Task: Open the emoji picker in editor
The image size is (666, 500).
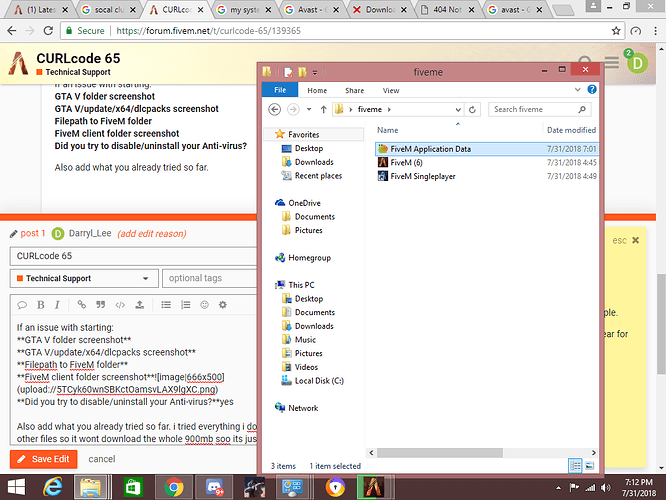Action: pyautogui.click(x=204, y=305)
